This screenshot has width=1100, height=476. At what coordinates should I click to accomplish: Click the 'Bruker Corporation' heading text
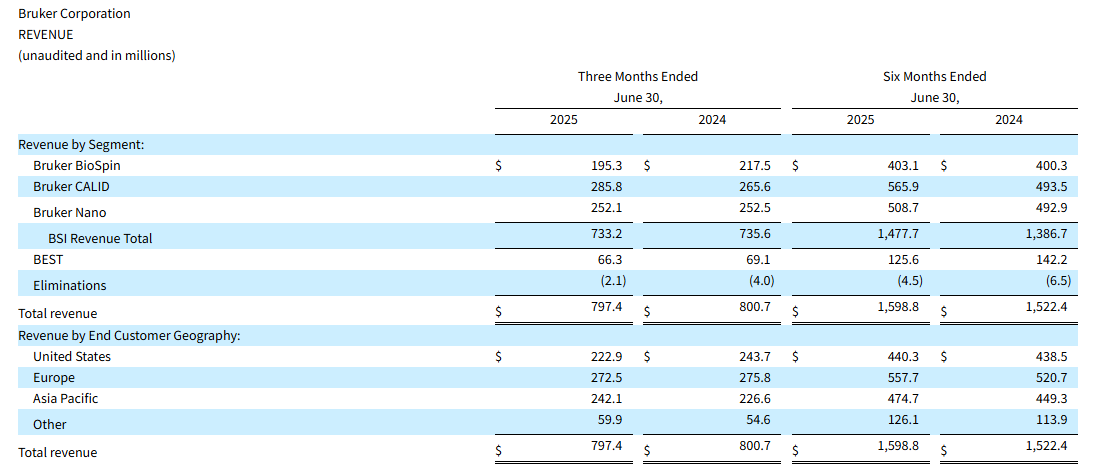pyautogui.click(x=74, y=13)
